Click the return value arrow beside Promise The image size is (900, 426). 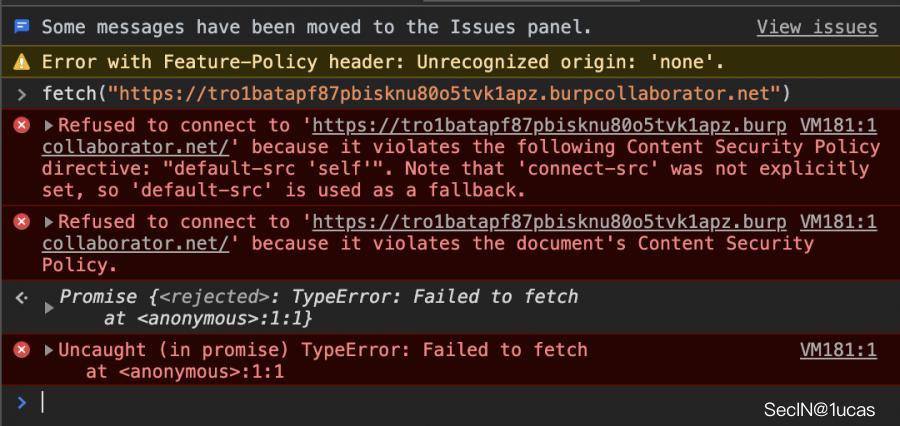coord(21,297)
